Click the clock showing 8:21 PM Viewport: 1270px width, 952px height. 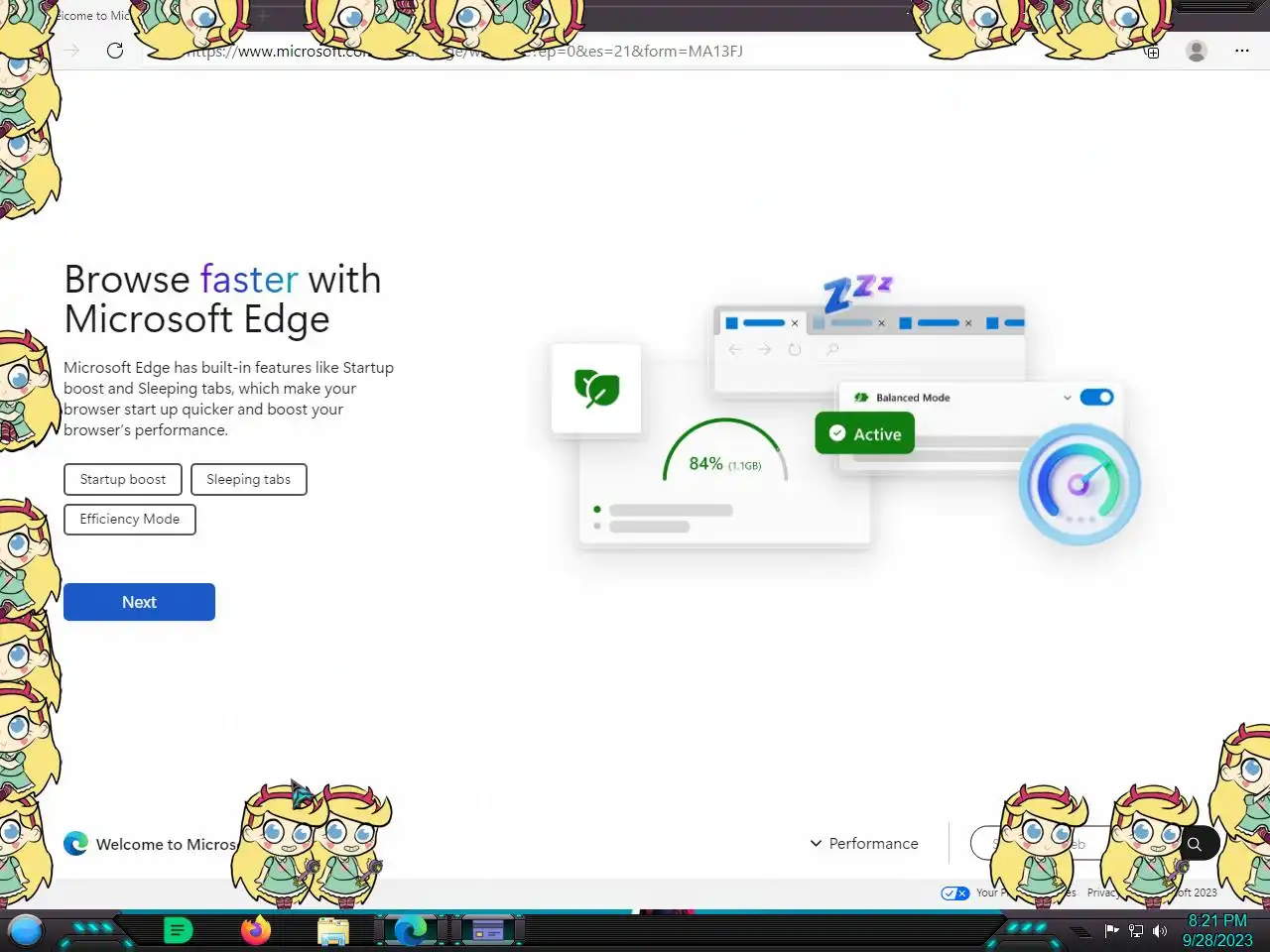1217,920
